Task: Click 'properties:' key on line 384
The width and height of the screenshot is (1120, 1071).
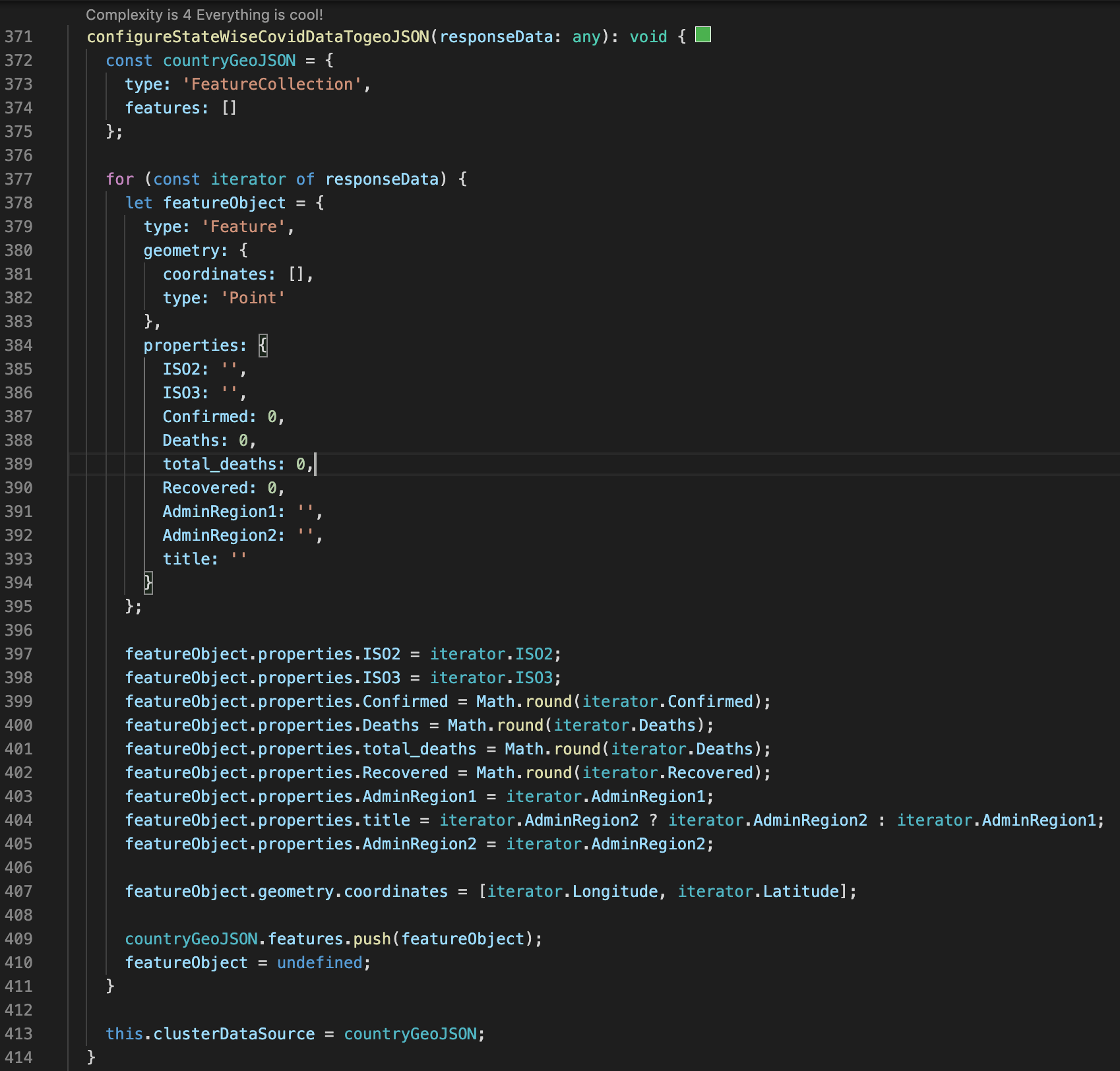Action: [x=196, y=346]
